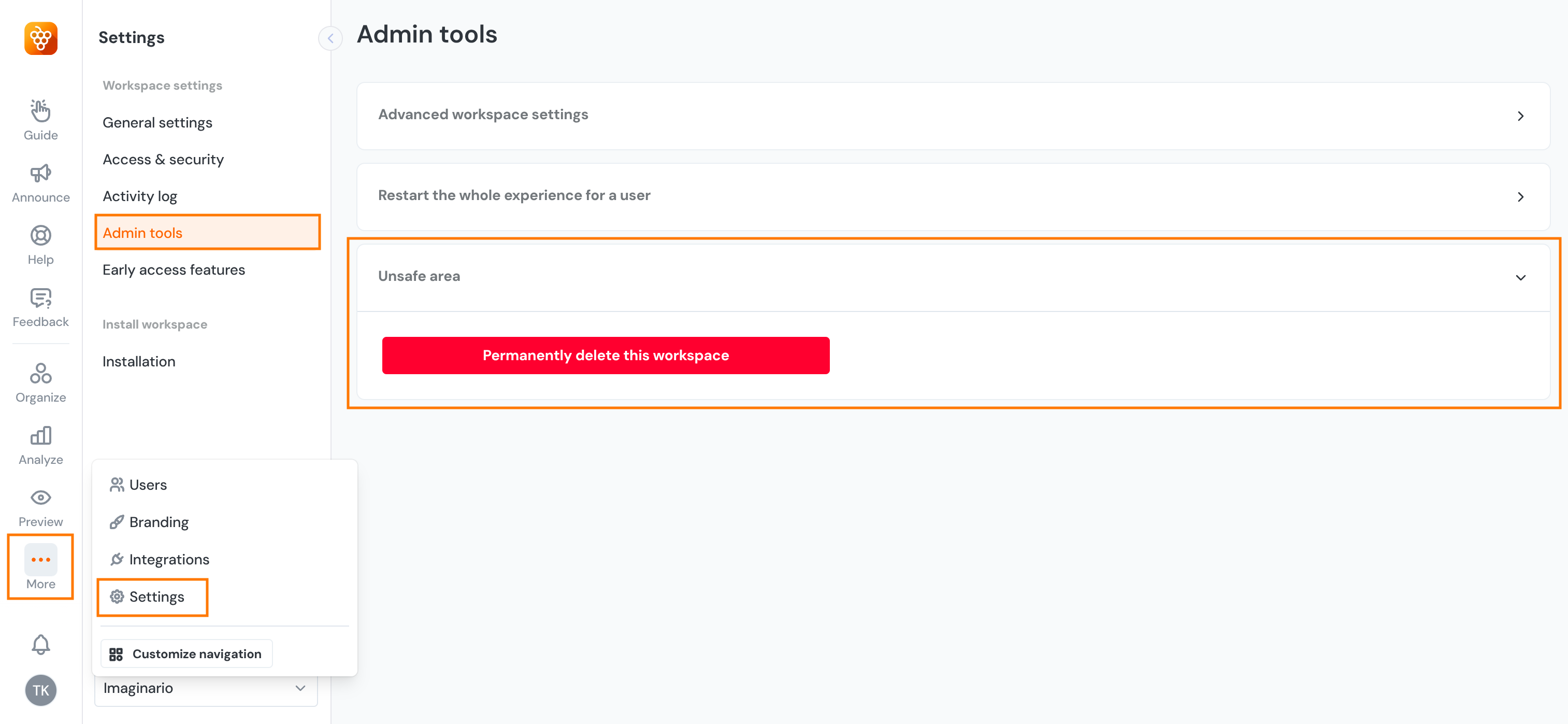This screenshot has width=1568, height=724.
Task: Click the app logo at top
Action: (41, 38)
